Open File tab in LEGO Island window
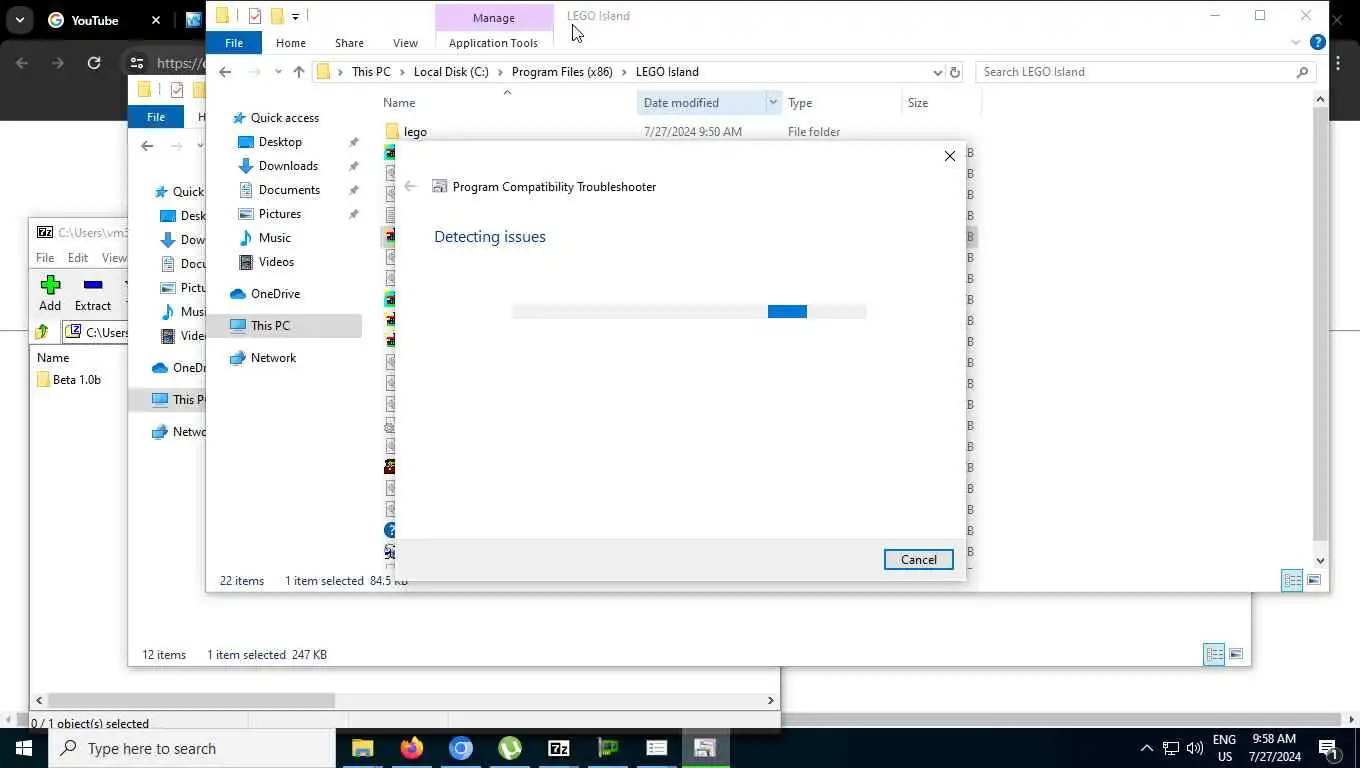 tap(234, 43)
